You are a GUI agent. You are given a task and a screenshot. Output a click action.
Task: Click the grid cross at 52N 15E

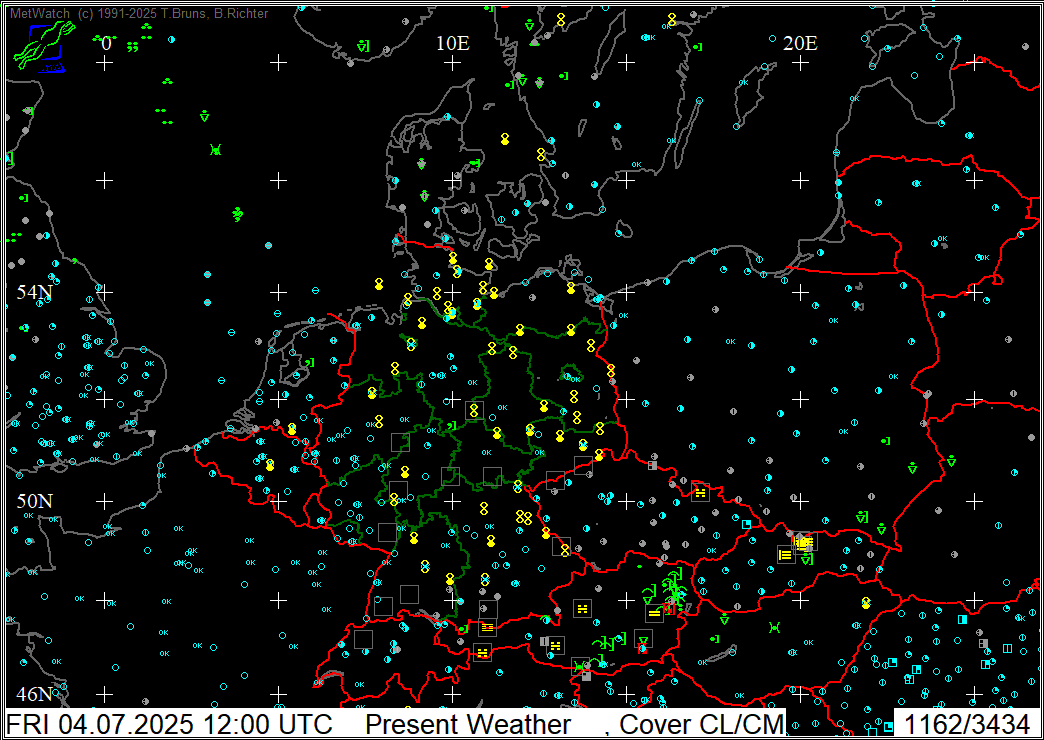[x=627, y=400]
